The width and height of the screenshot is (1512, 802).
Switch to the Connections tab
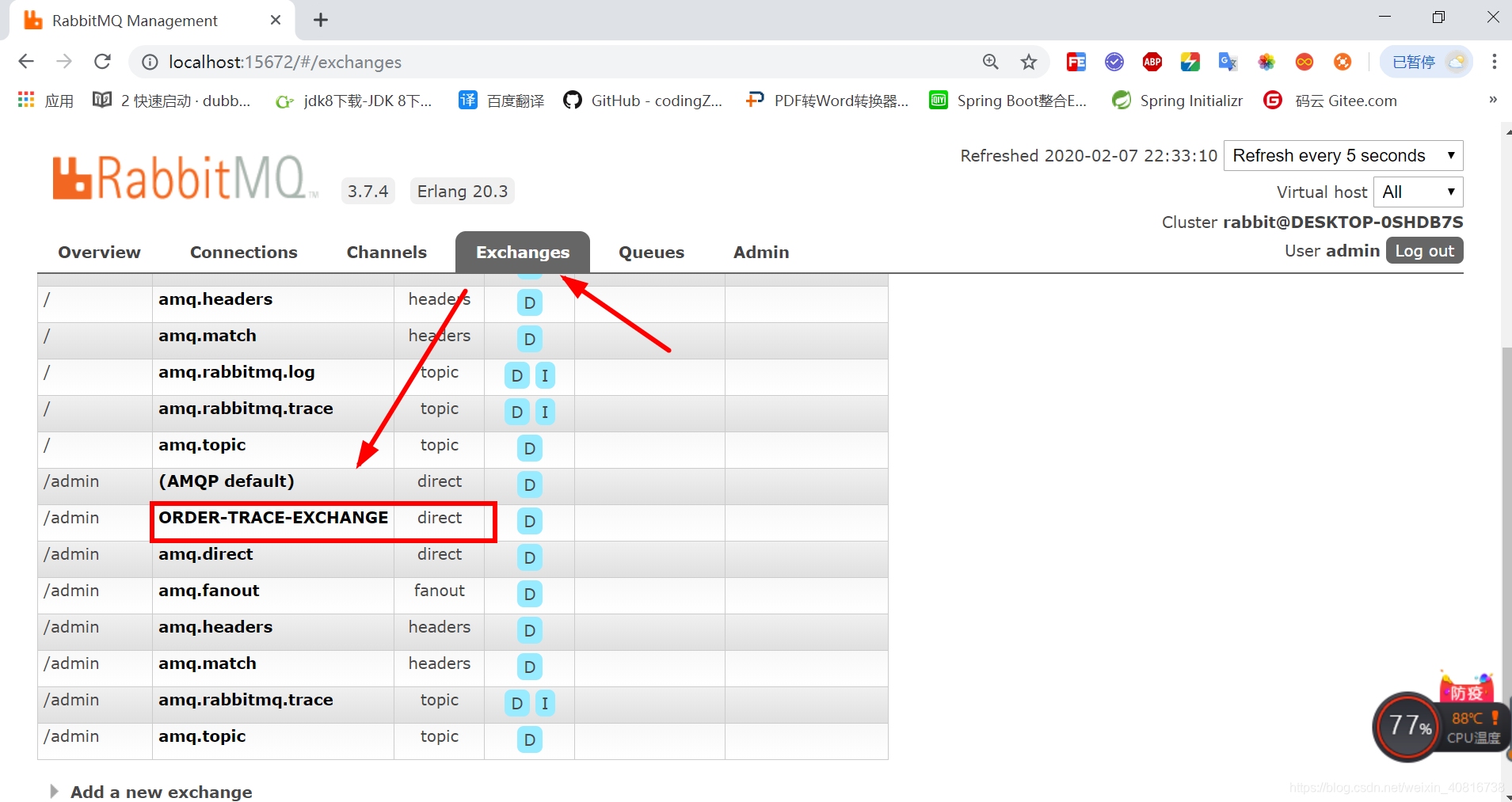(244, 252)
